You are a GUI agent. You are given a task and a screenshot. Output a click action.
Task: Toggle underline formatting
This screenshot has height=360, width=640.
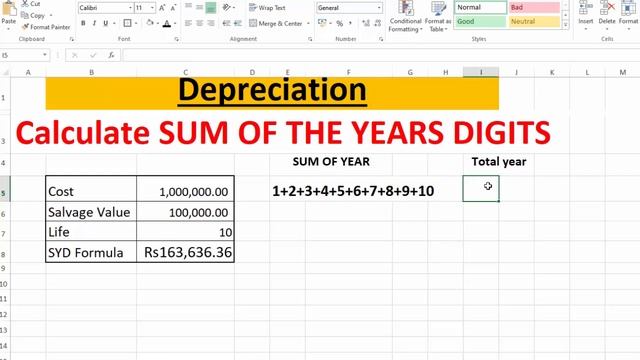(x=105, y=23)
